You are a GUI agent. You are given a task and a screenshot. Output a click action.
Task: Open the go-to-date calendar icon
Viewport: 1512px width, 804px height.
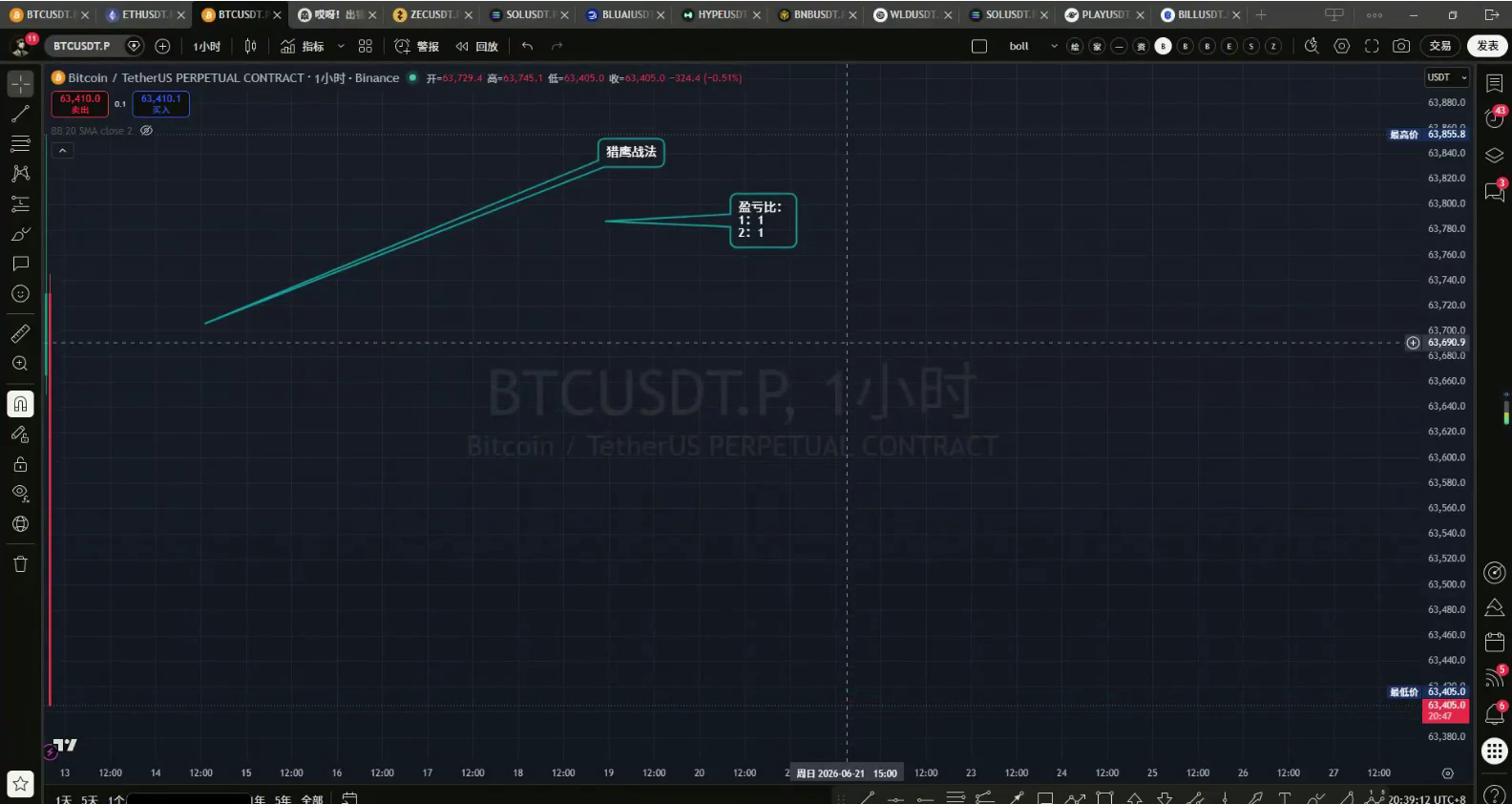click(x=349, y=798)
